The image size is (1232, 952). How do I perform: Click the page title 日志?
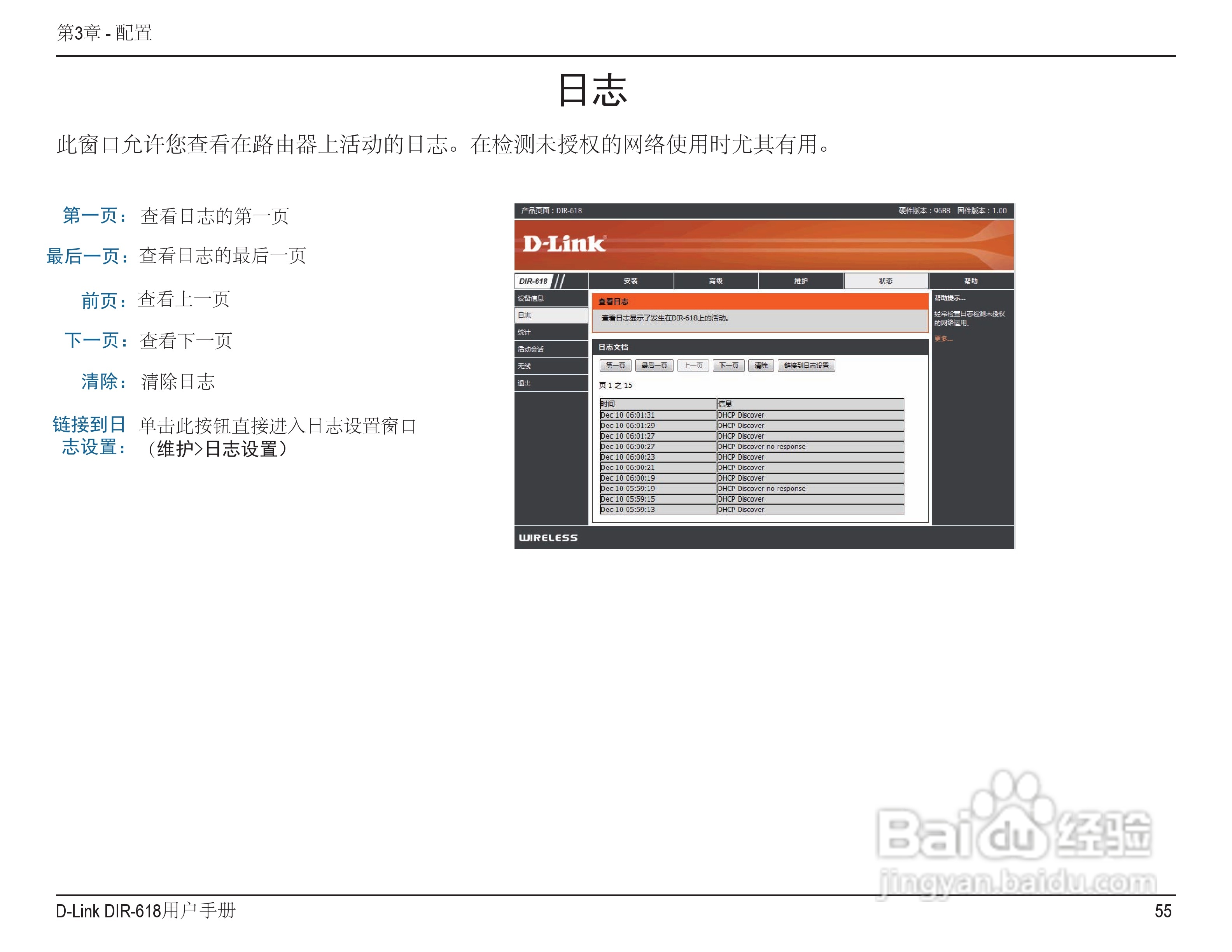(x=592, y=90)
